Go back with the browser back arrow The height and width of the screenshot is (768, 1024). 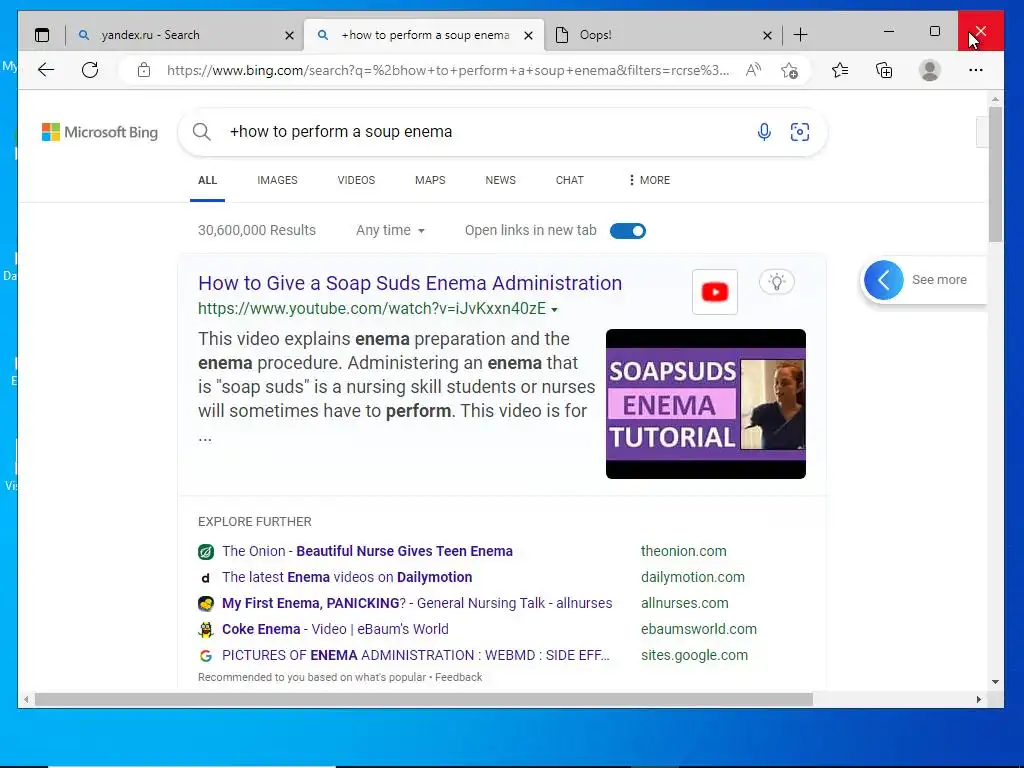click(46, 70)
